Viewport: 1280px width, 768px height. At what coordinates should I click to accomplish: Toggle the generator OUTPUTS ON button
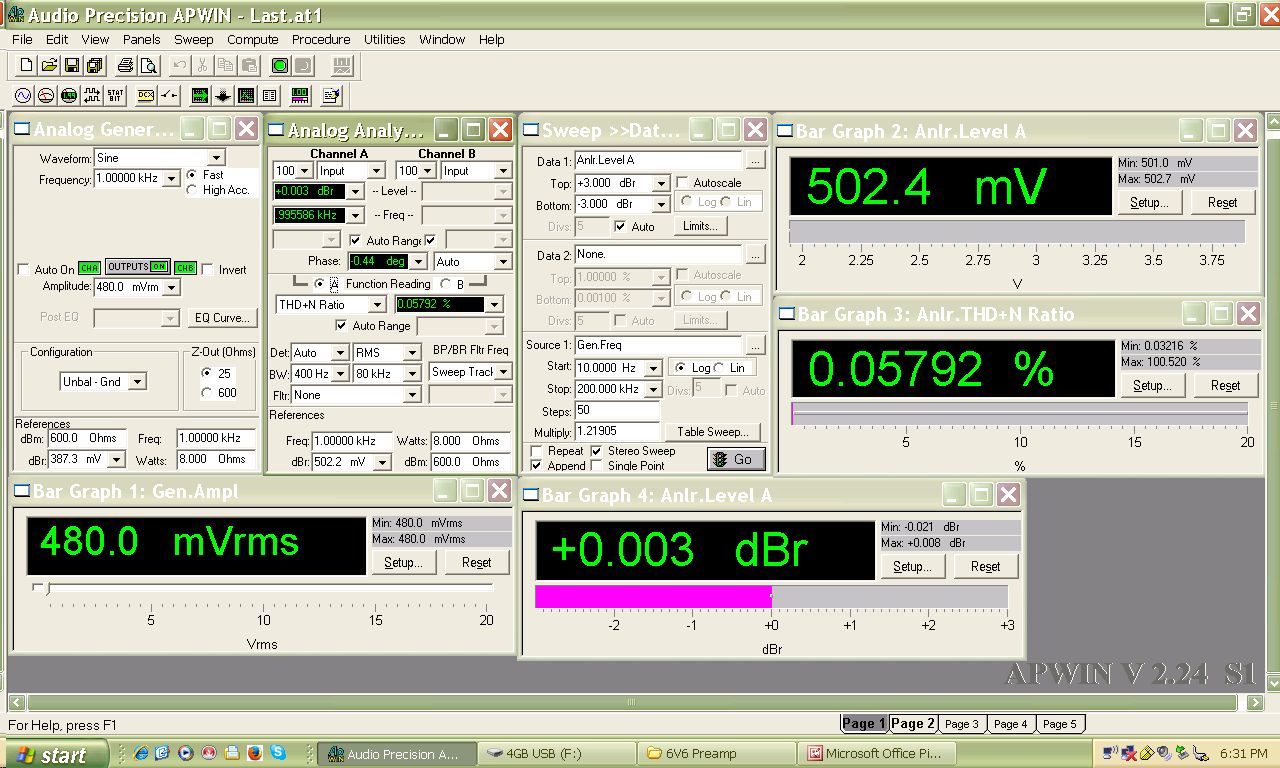(137, 267)
